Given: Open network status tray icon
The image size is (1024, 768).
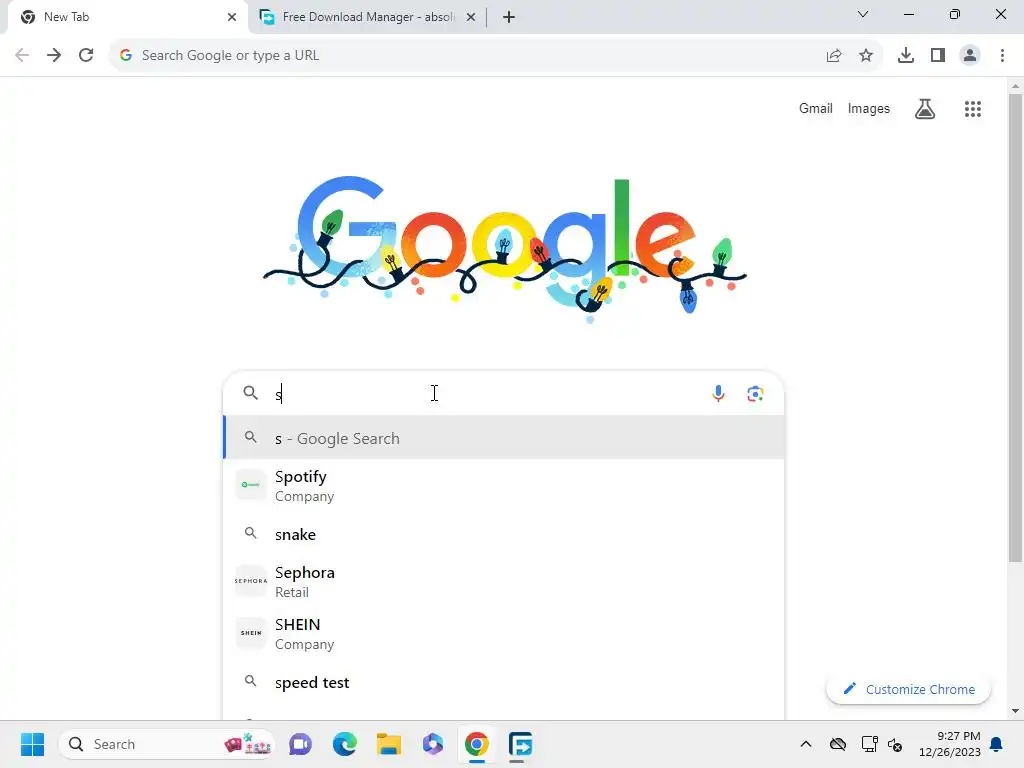Looking at the screenshot, I should (869, 744).
